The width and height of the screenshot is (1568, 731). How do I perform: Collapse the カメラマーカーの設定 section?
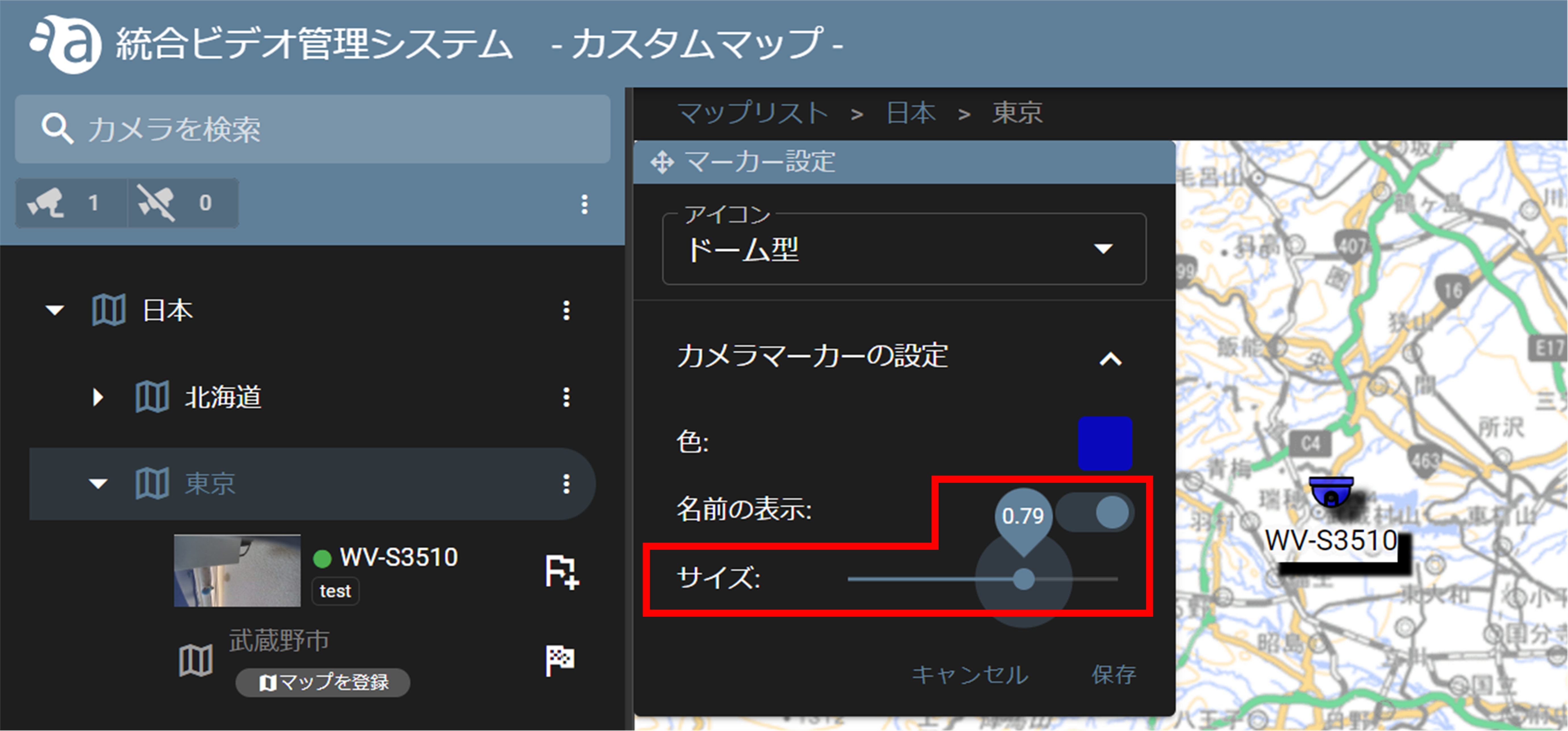tap(1110, 359)
